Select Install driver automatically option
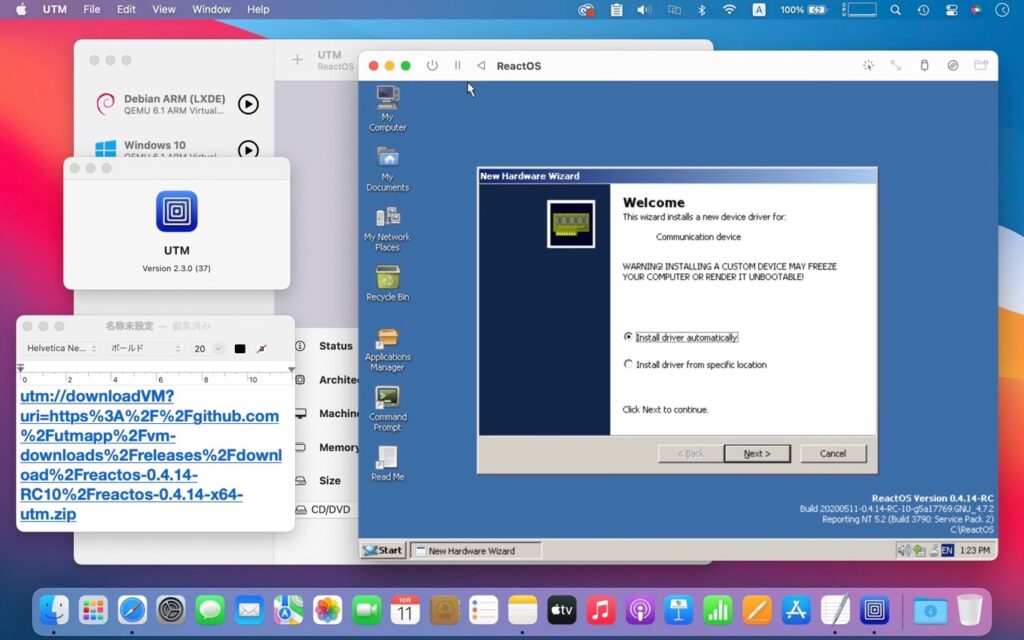Viewport: 1024px width, 640px height. (629, 337)
